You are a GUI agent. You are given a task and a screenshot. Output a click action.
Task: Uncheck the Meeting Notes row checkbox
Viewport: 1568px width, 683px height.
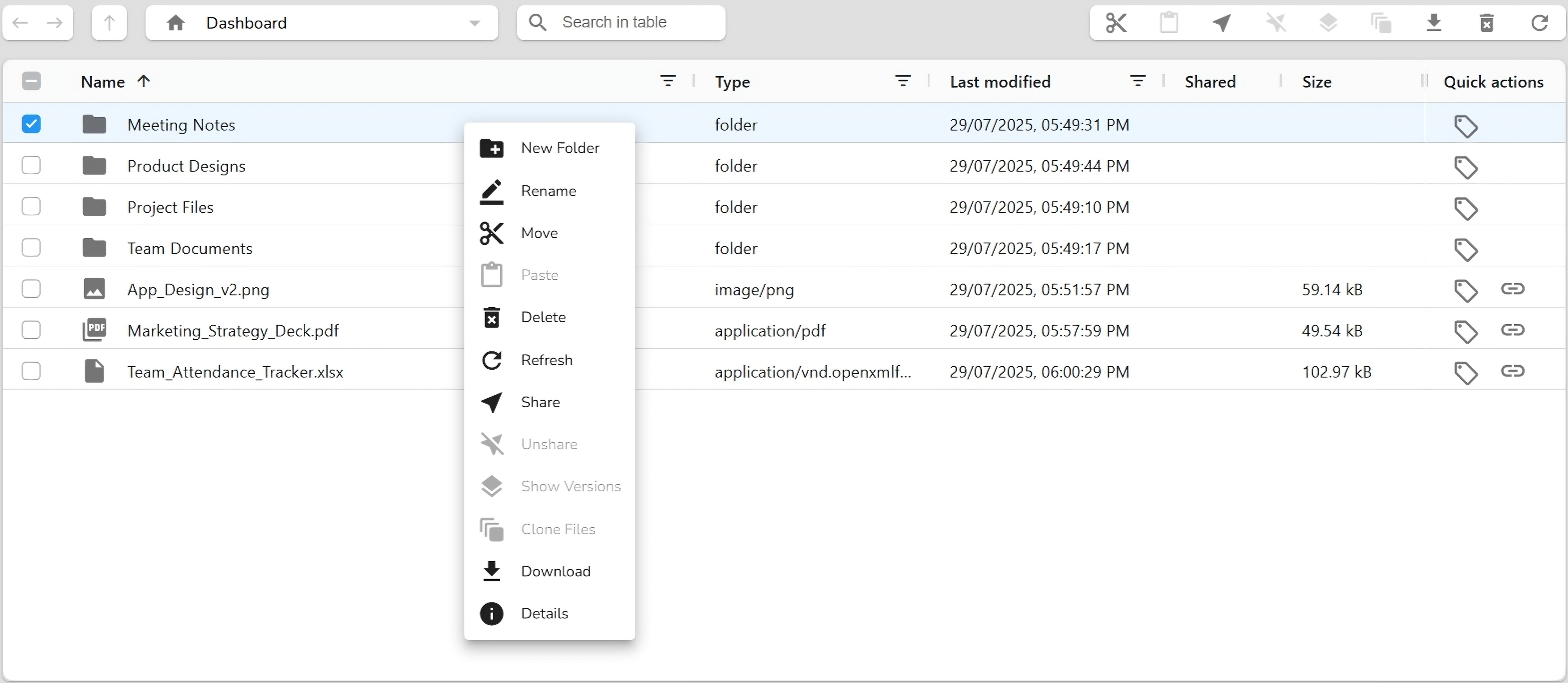click(x=31, y=124)
